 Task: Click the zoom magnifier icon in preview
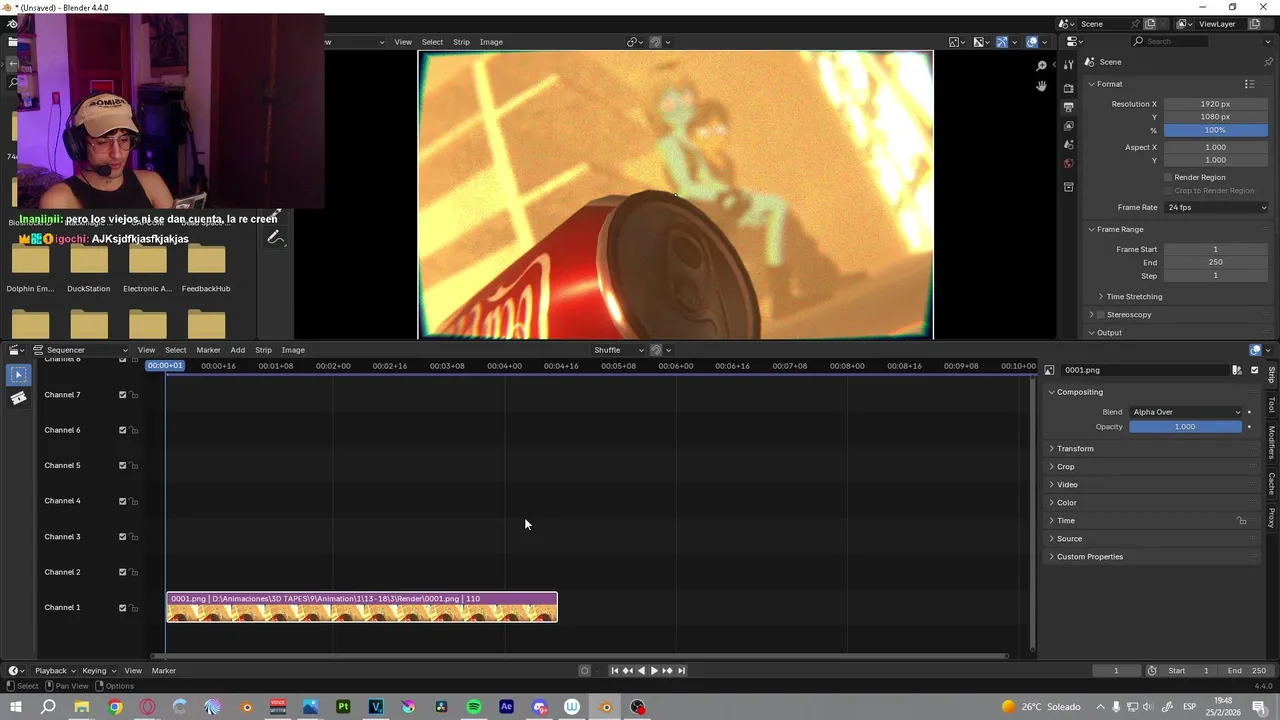1041,66
